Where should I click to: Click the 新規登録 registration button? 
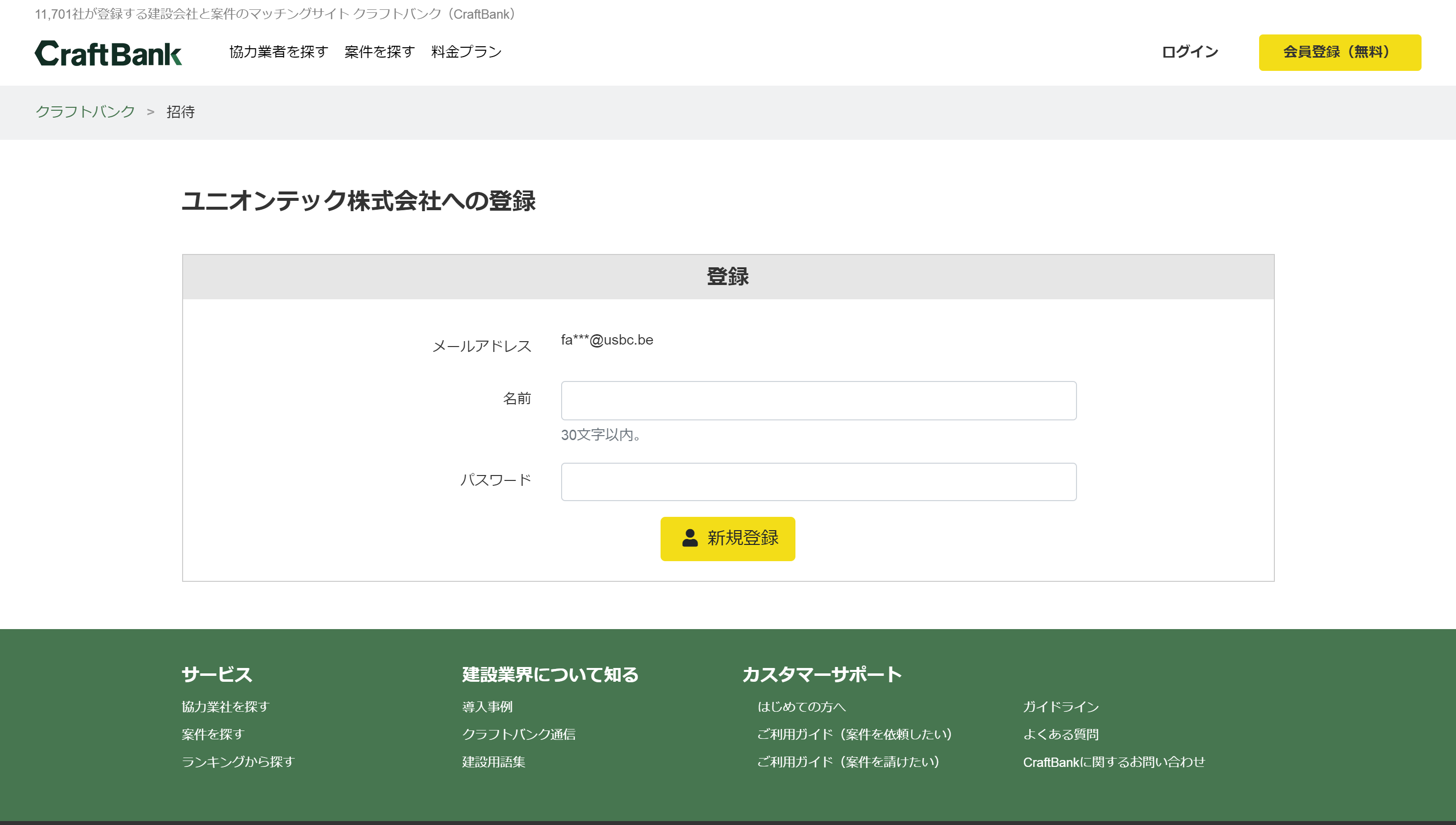pyautogui.click(x=728, y=539)
